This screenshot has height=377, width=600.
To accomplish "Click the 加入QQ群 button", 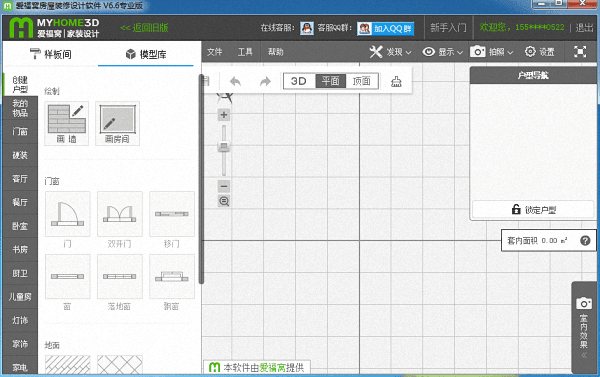I will (x=386, y=28).
